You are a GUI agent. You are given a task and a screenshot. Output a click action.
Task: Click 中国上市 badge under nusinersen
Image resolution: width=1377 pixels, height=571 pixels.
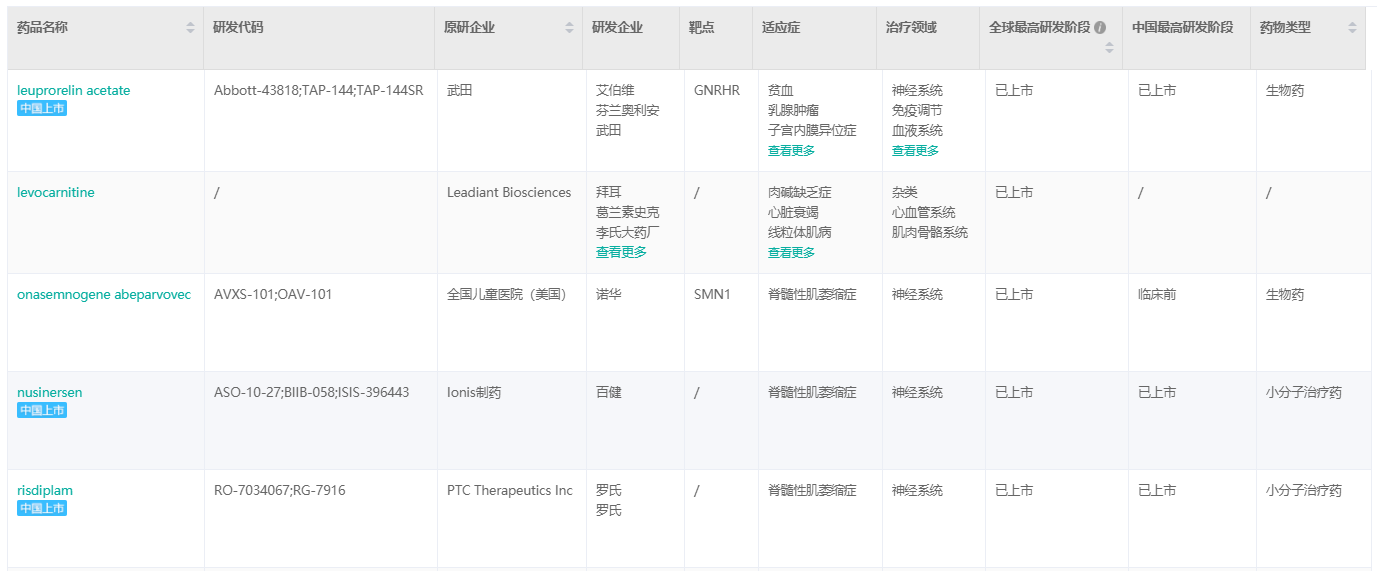coord(42,410)
